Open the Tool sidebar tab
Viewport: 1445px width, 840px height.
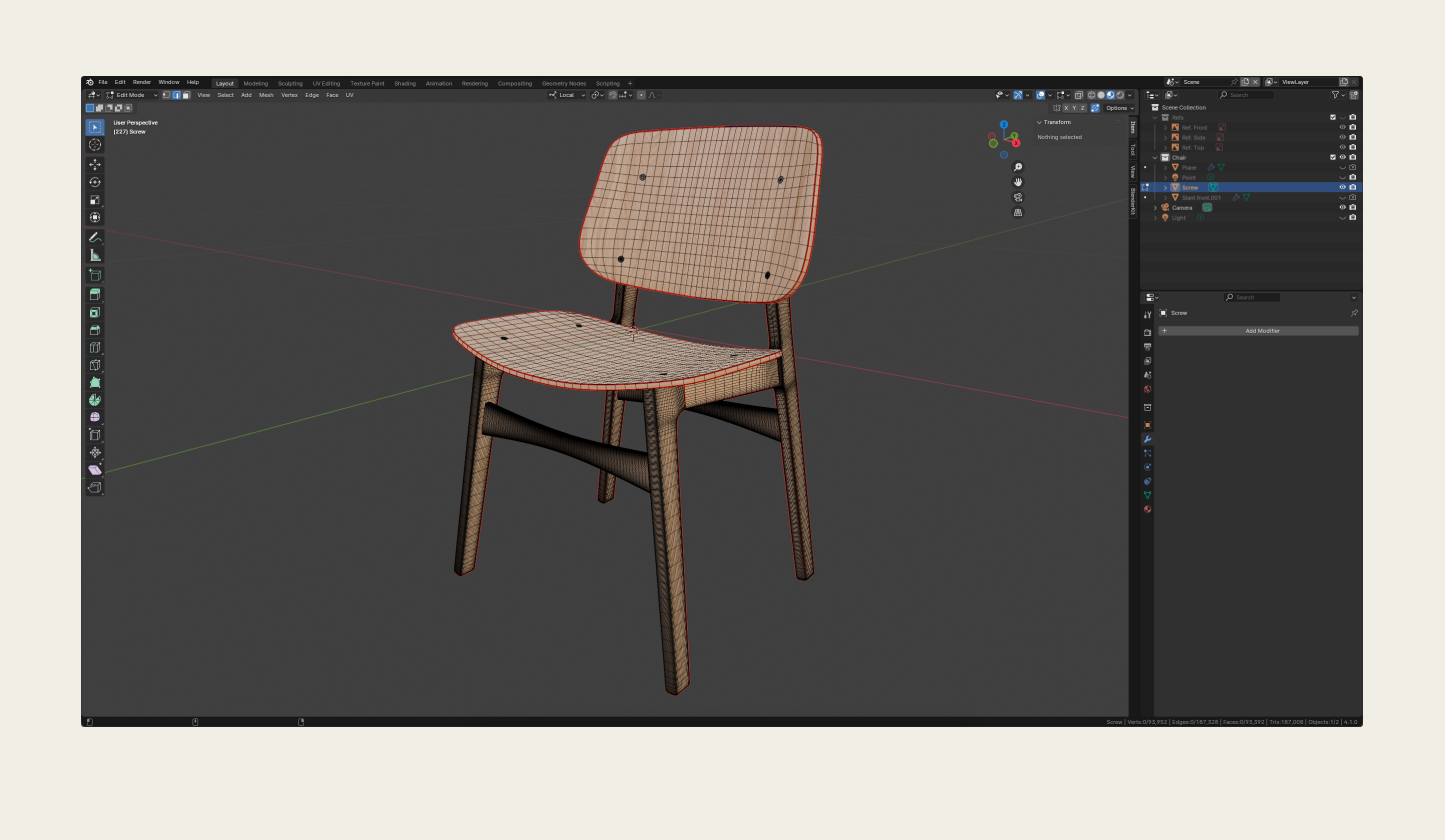coord(1133,149)
